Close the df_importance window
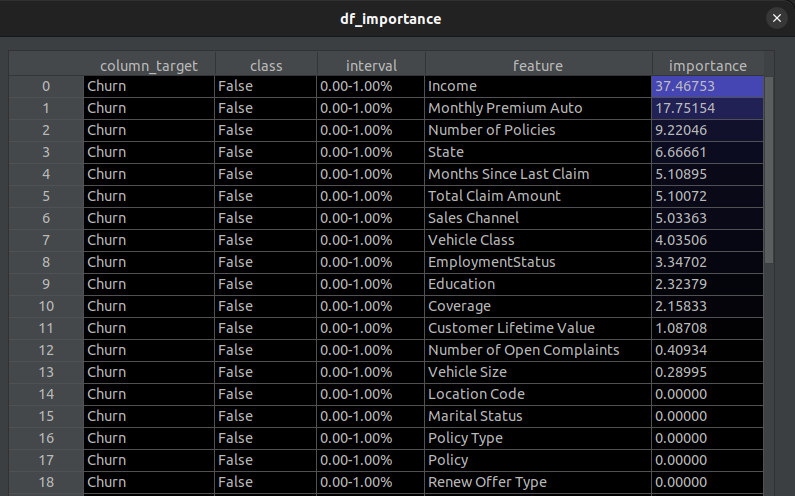 (x=777, y=18)
